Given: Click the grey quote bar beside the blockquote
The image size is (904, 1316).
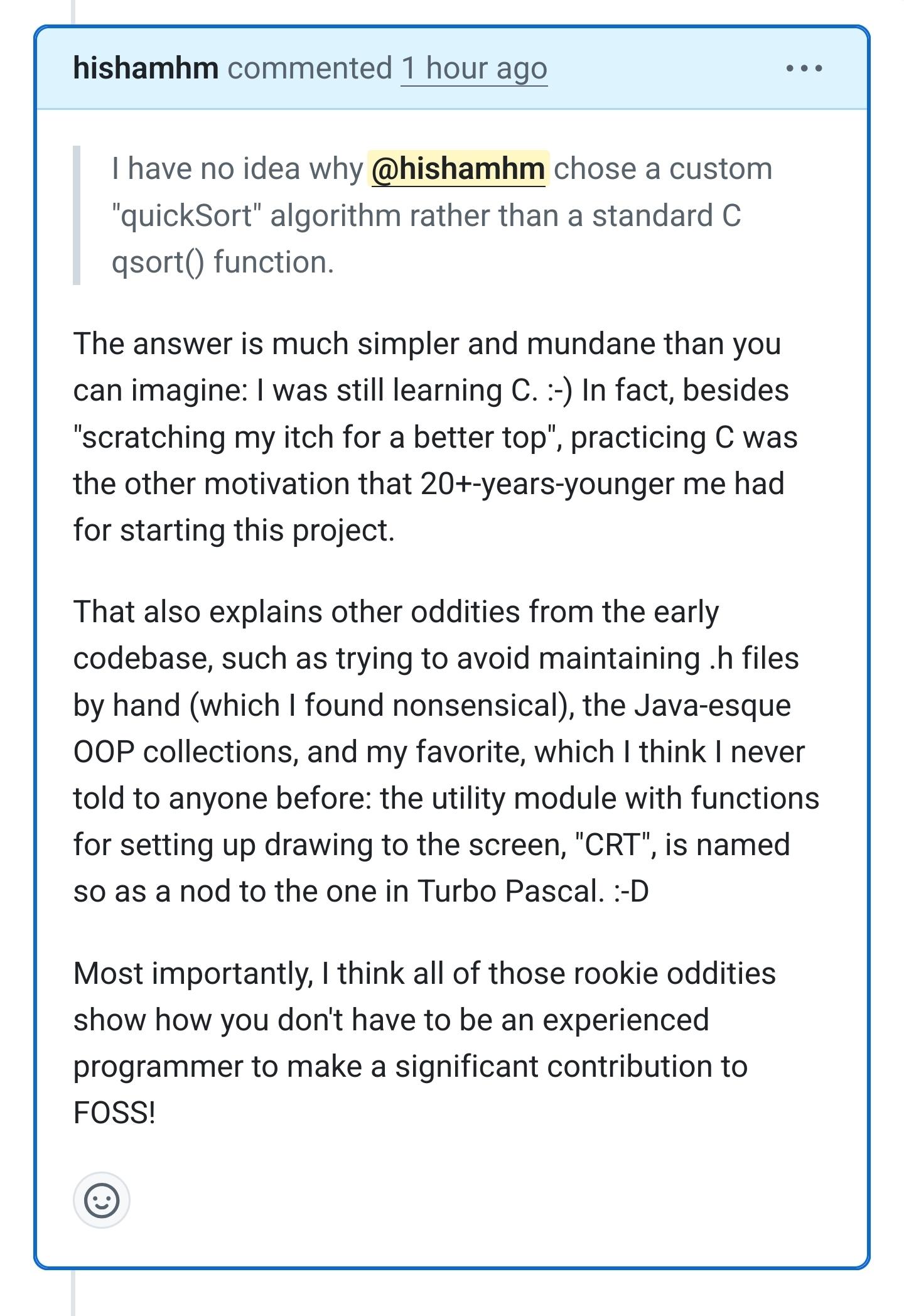Looking at the screenshot, I should 77,215.
